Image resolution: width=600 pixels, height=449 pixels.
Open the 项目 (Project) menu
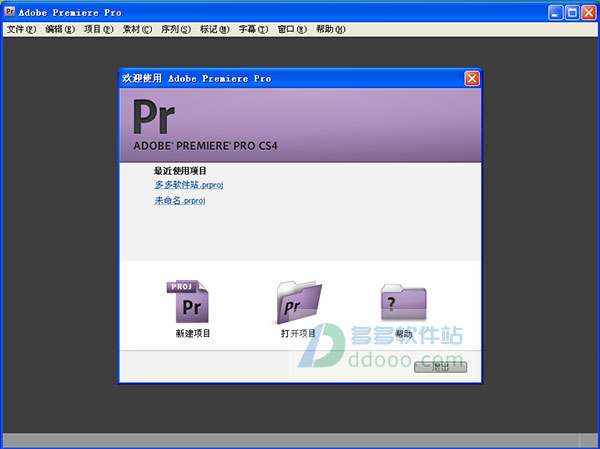click(x=99, y=29)
